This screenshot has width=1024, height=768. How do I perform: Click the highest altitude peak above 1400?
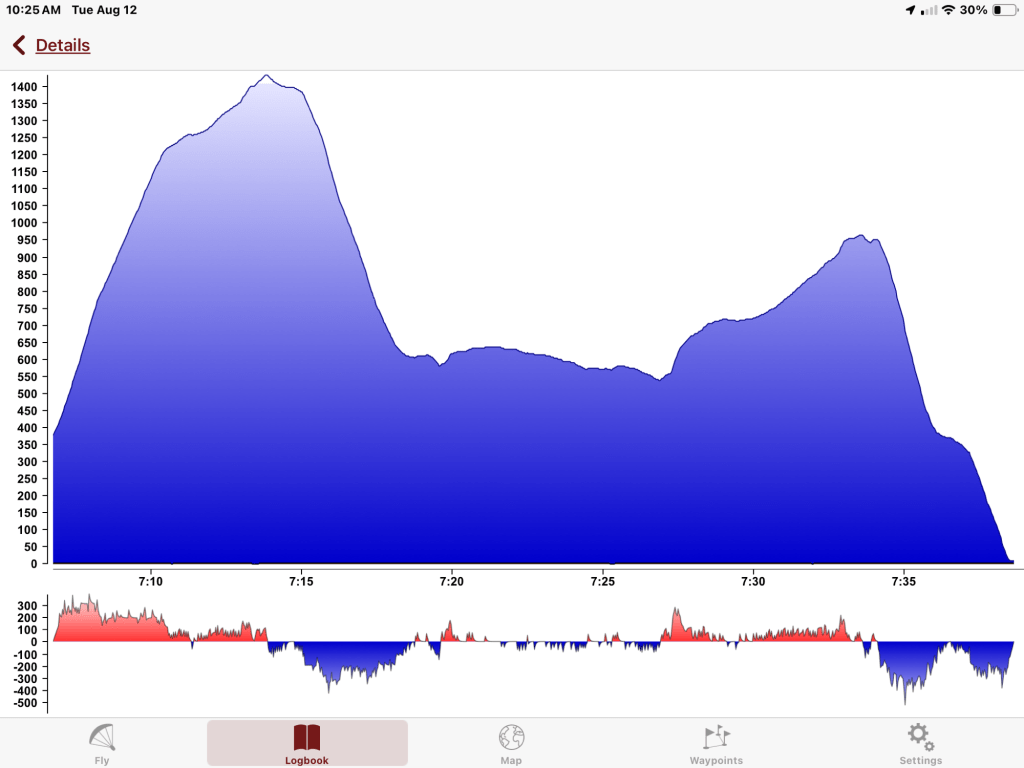coord(266,76)
